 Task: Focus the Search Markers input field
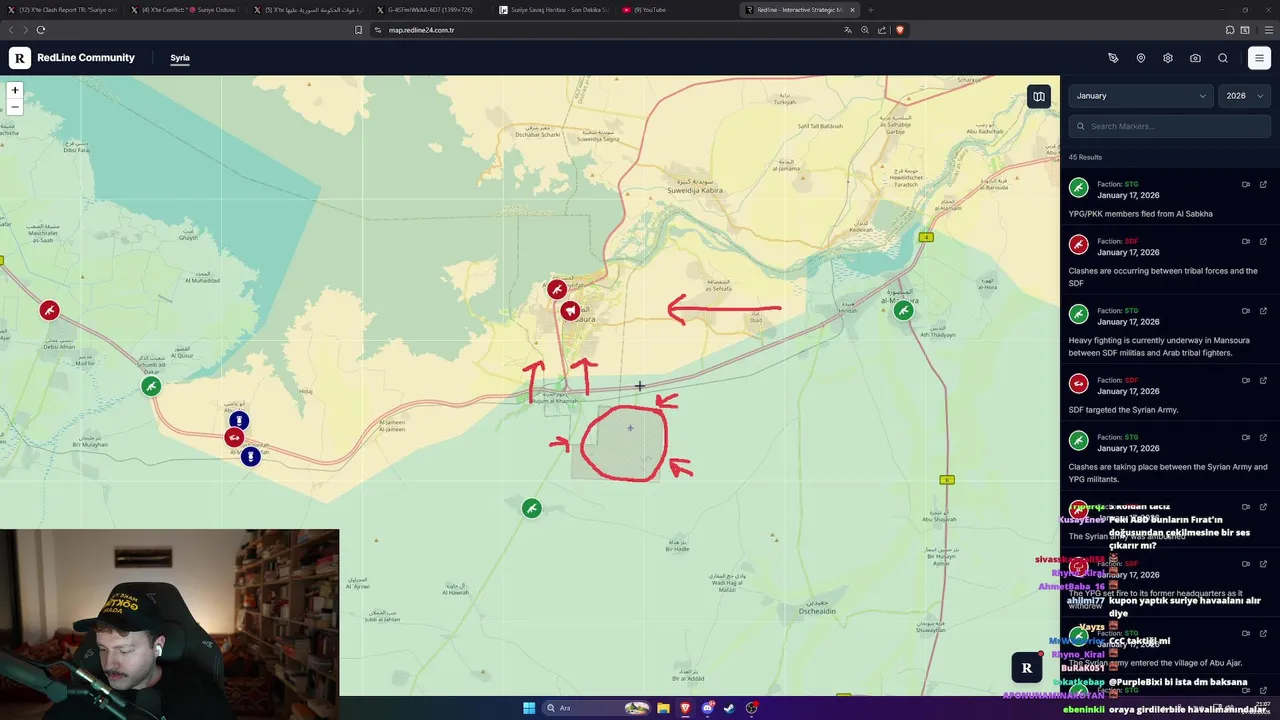[1170, 126]
